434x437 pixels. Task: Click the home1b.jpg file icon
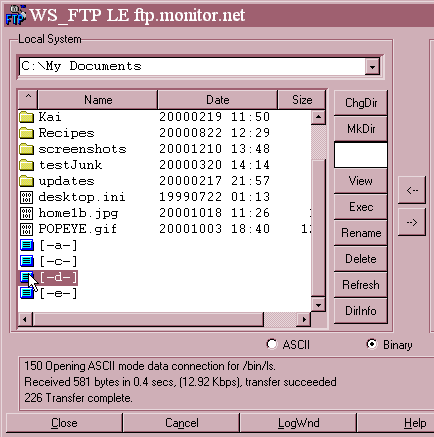pyautogui.click(x=26, y=213)
